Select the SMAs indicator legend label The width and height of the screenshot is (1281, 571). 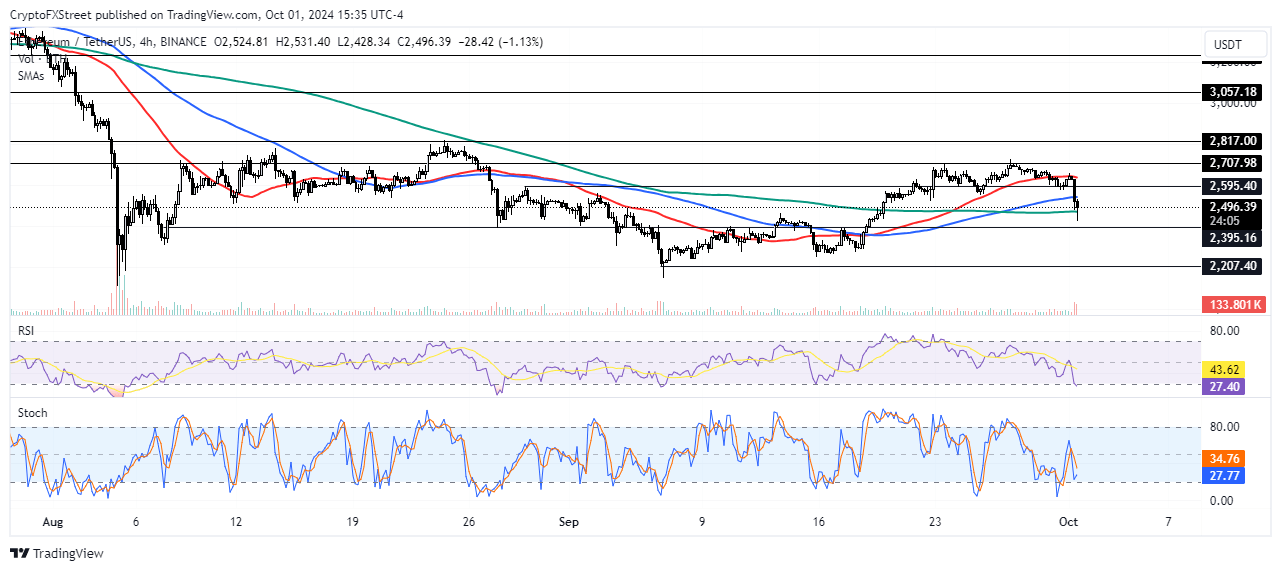coord(32,75)
